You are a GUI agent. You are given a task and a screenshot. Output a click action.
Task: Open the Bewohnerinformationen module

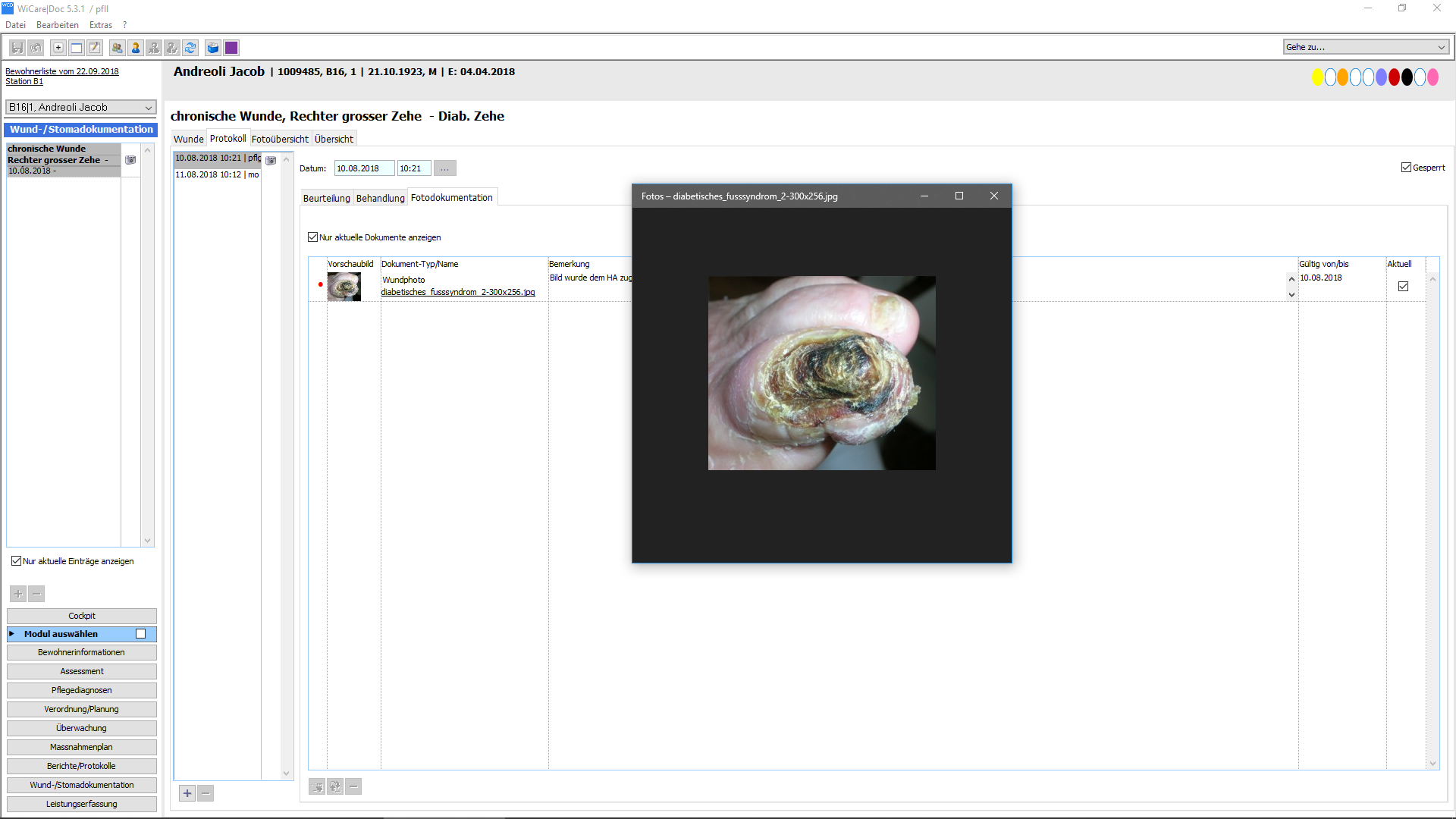click(x=82, y=652)
